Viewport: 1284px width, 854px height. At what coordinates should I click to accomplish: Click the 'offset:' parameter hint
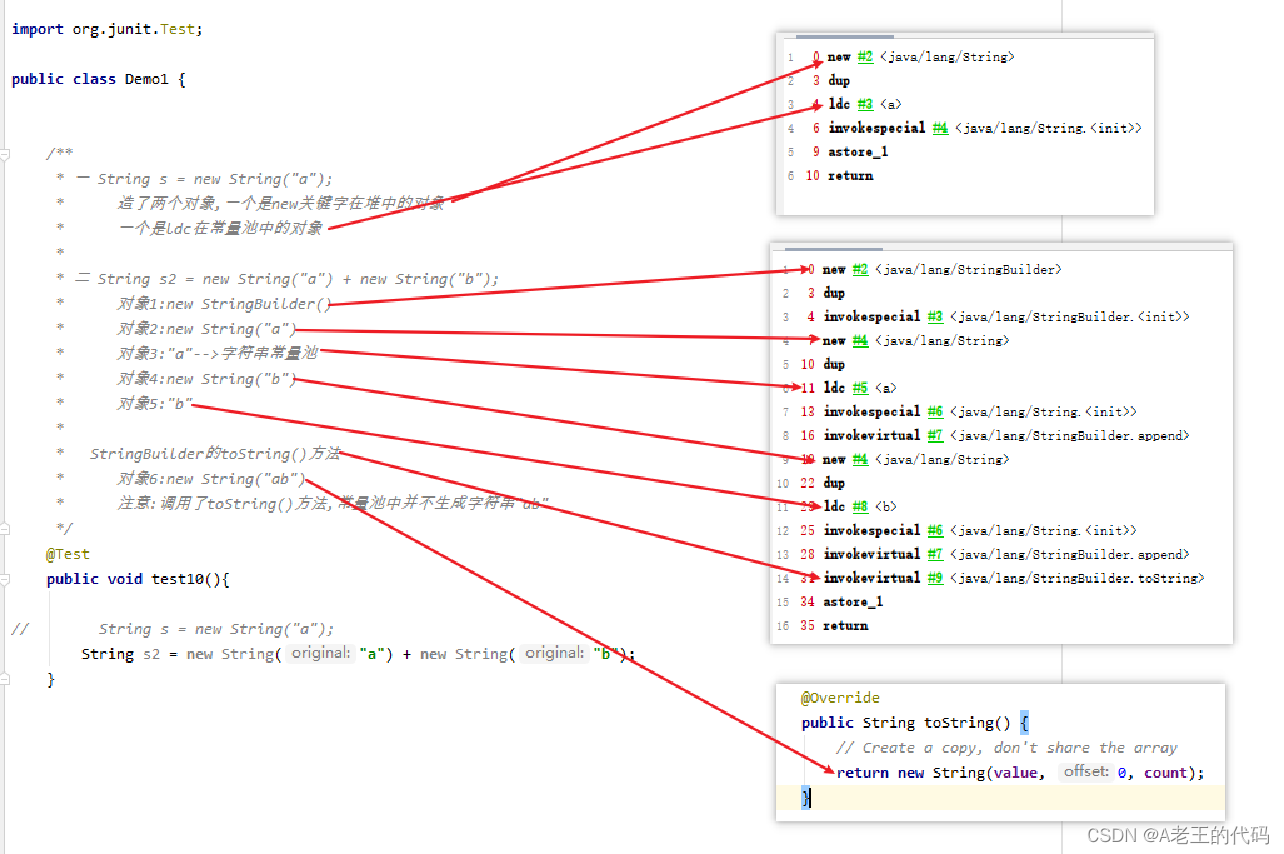1086,772
